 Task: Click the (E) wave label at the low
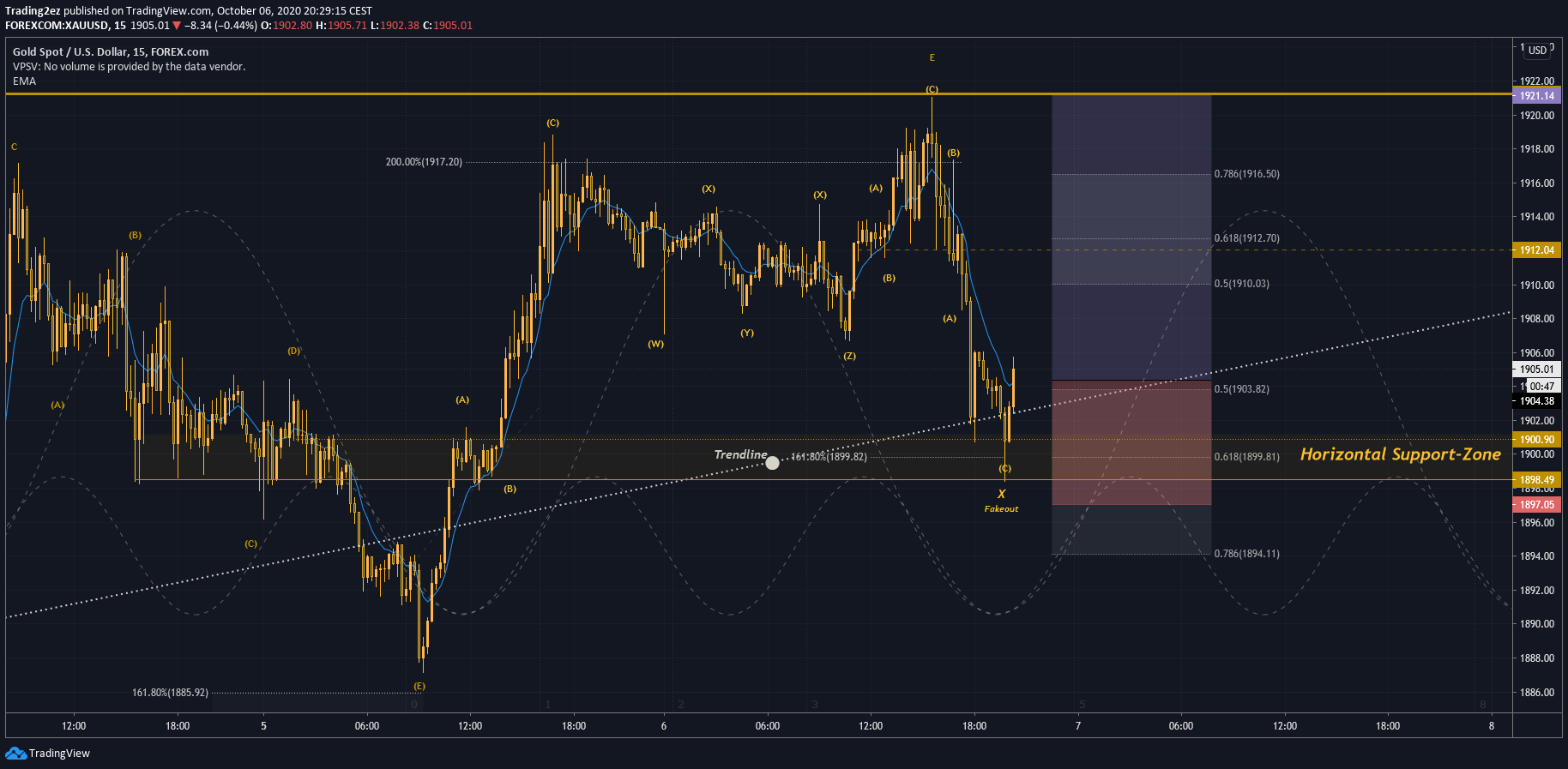(419, 686)
